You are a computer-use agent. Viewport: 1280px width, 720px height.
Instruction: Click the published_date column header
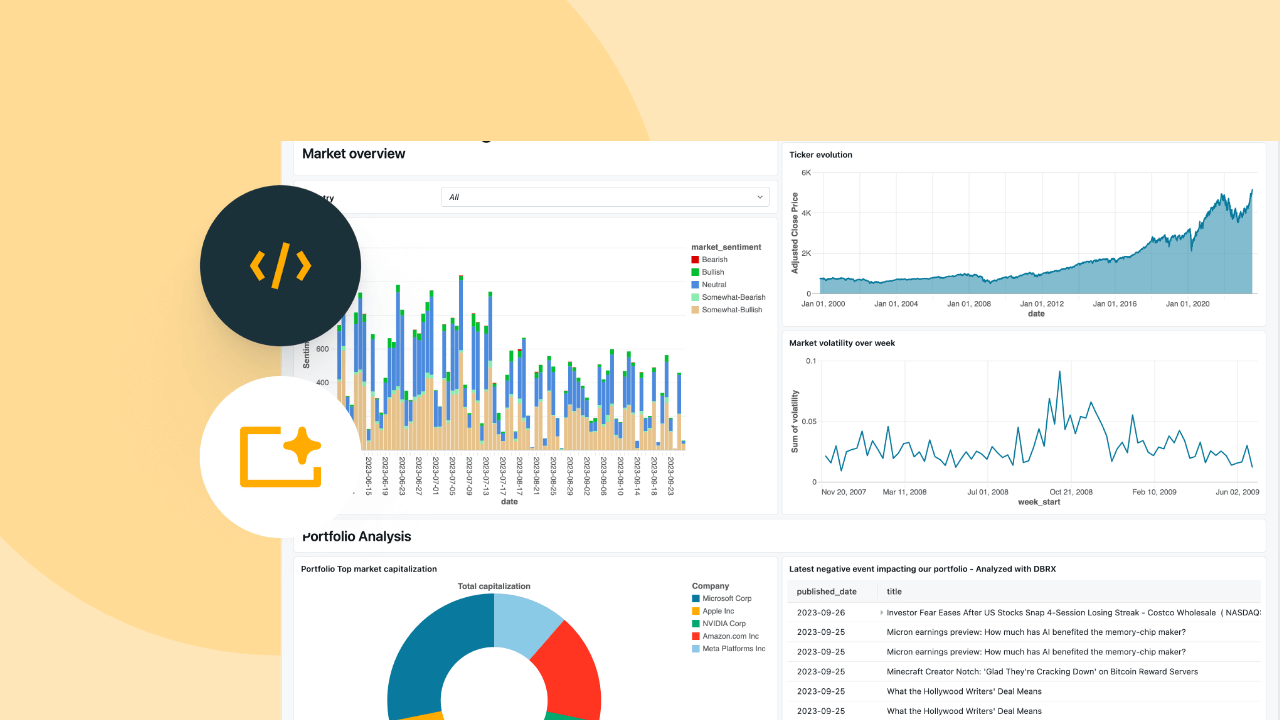pos(826,591)
